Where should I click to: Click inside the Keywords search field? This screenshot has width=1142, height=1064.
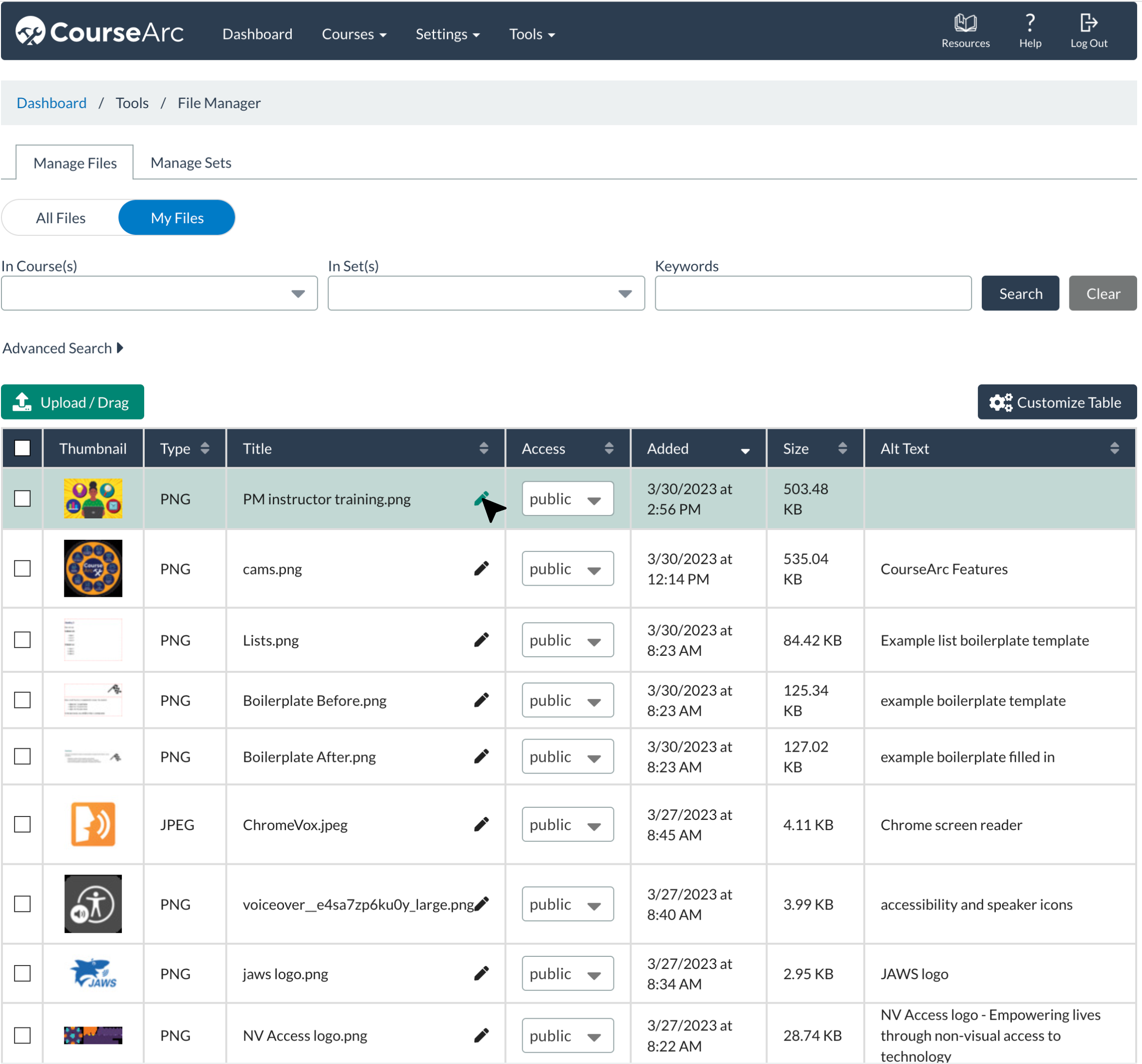click(x=812, y=294)
